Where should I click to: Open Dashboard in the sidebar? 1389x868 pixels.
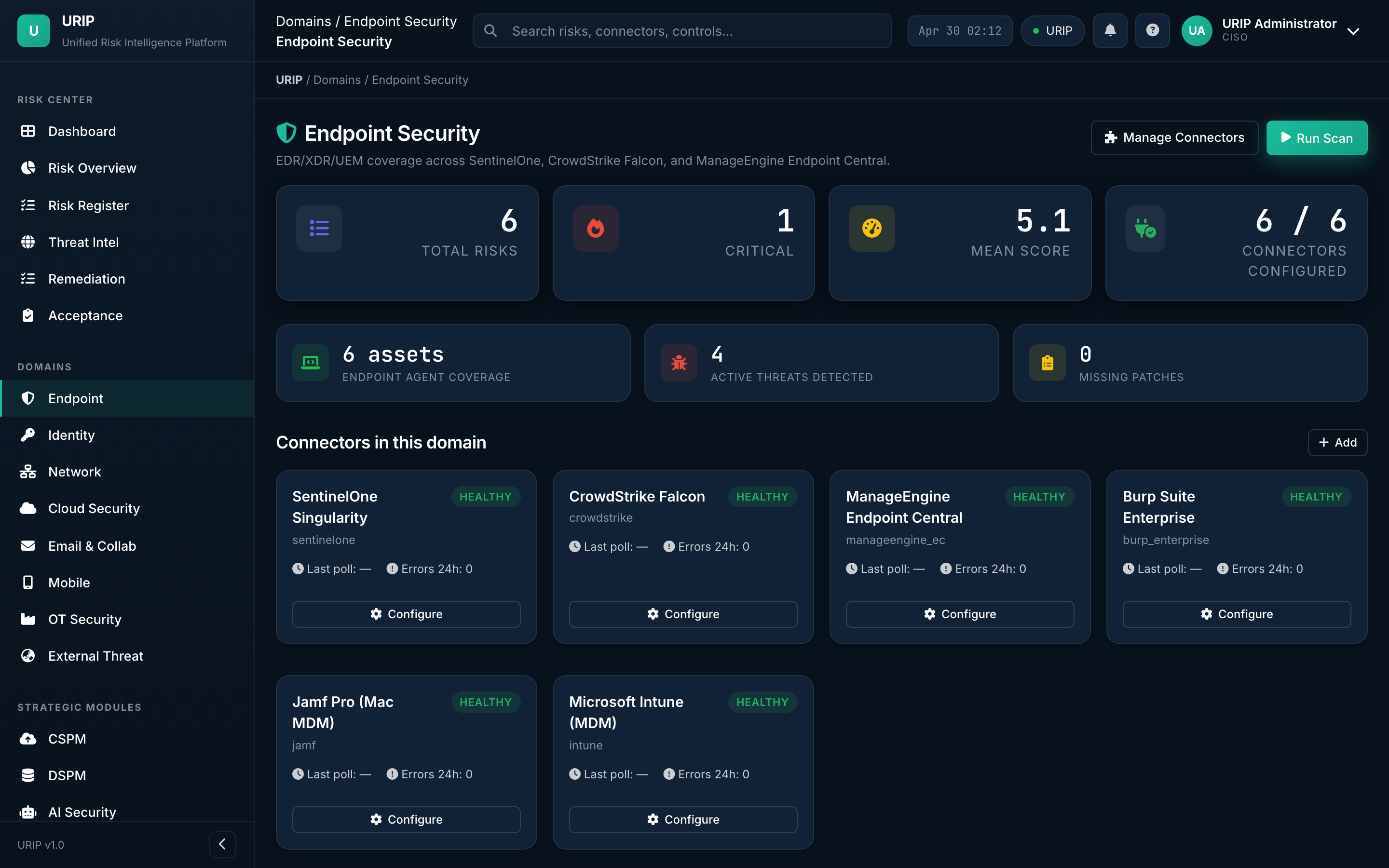click(127, 132)
